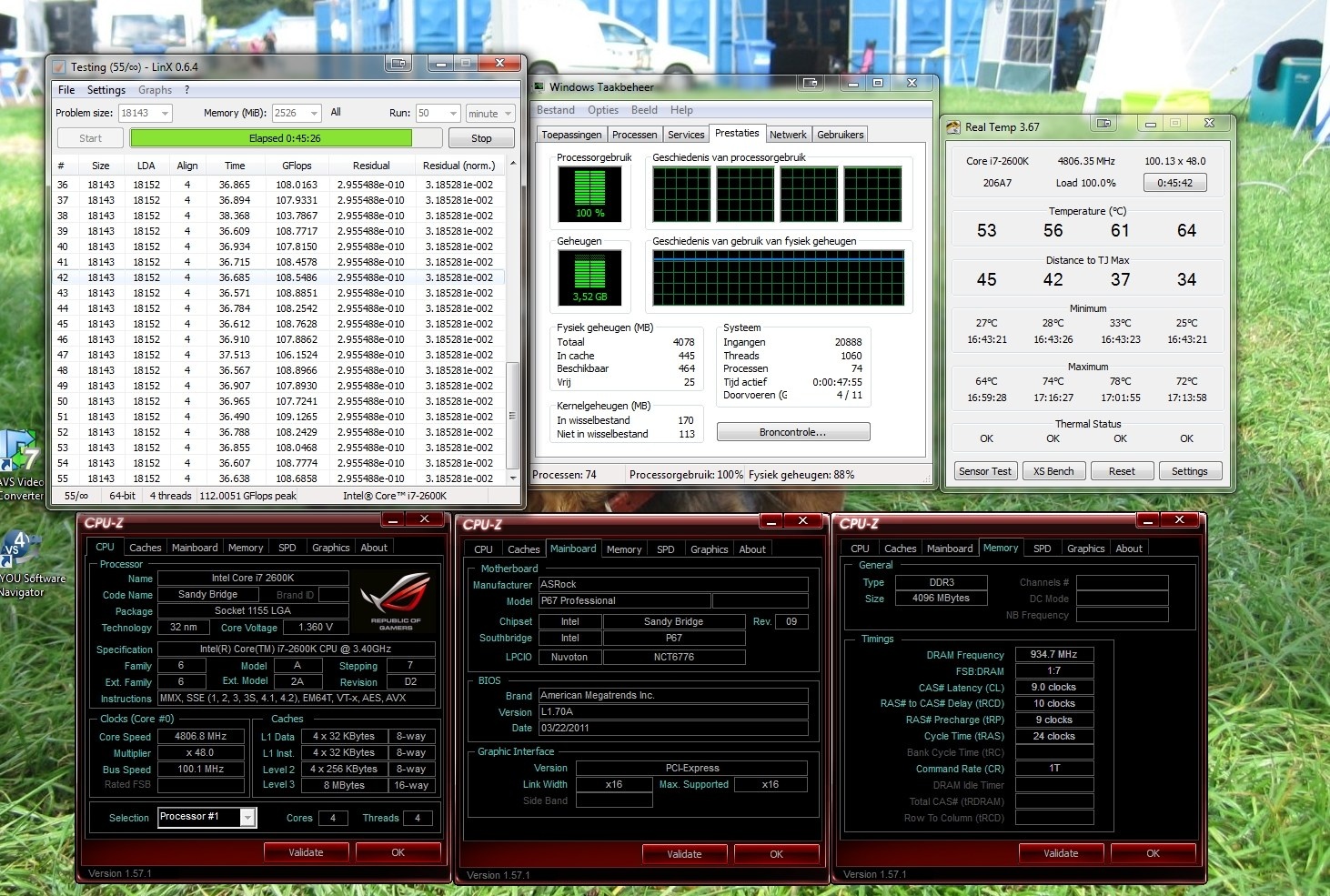Open the Problem size dropdown in LinX

[165, 113]
